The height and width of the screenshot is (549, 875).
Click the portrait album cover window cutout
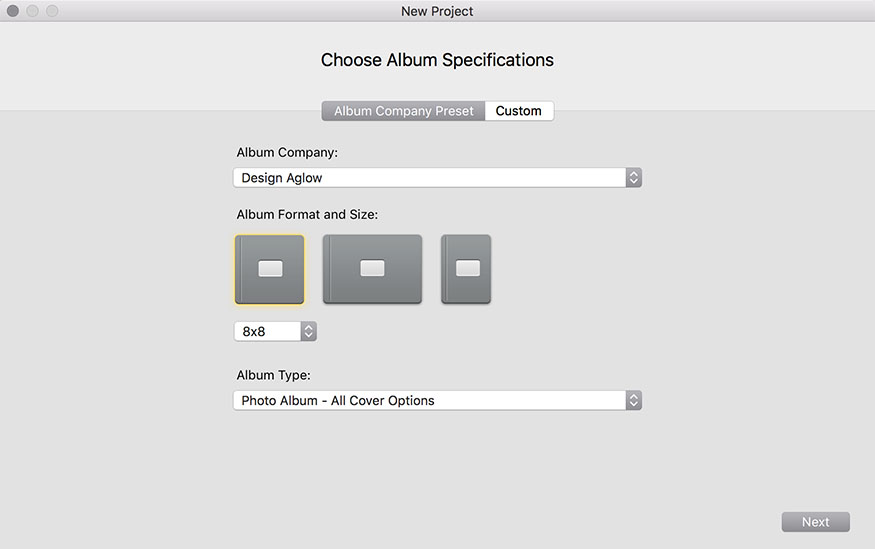pyautogui.click(x=468, y=268)
